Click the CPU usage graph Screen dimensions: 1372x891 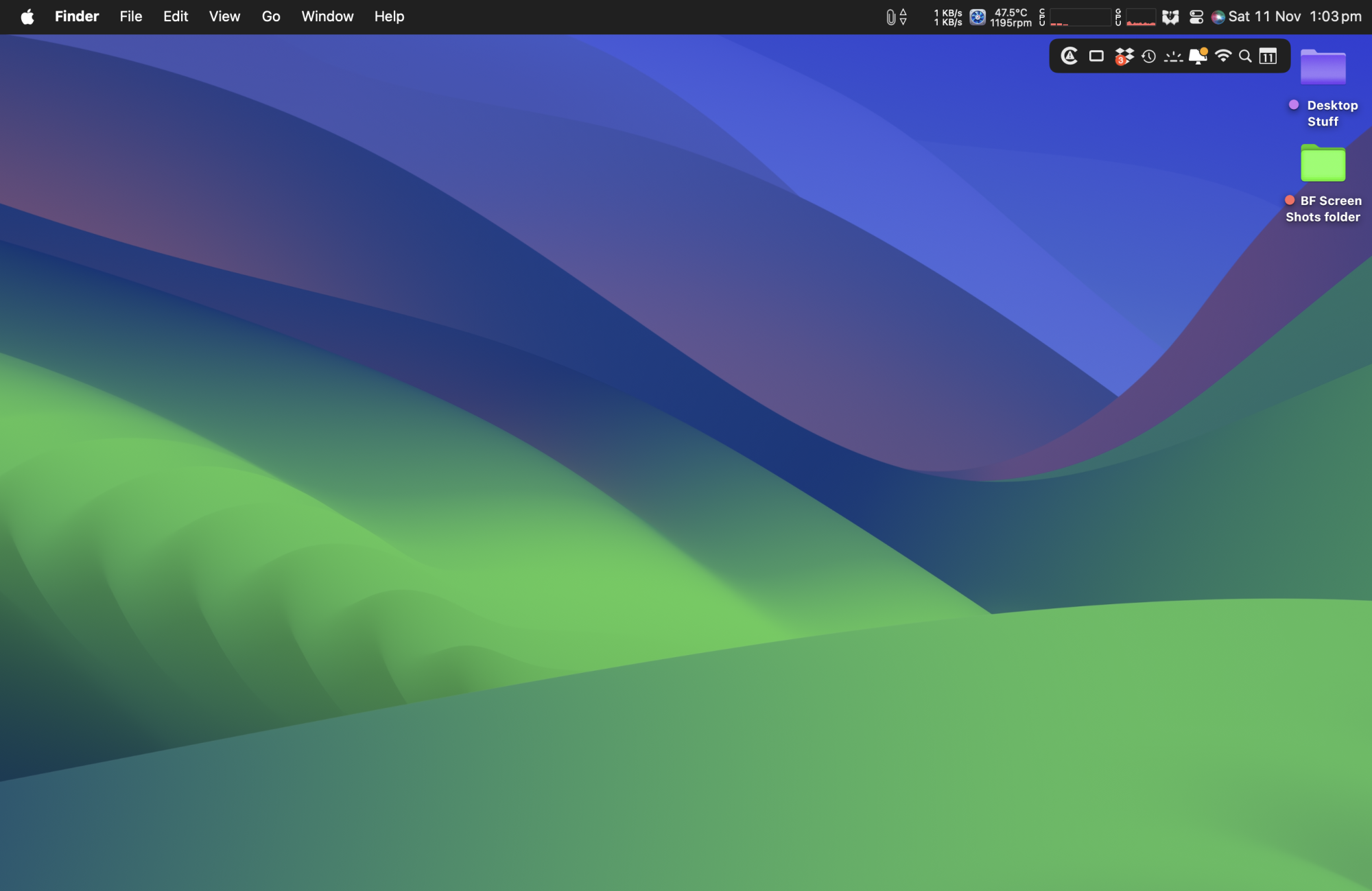[x=1079, y=17]
